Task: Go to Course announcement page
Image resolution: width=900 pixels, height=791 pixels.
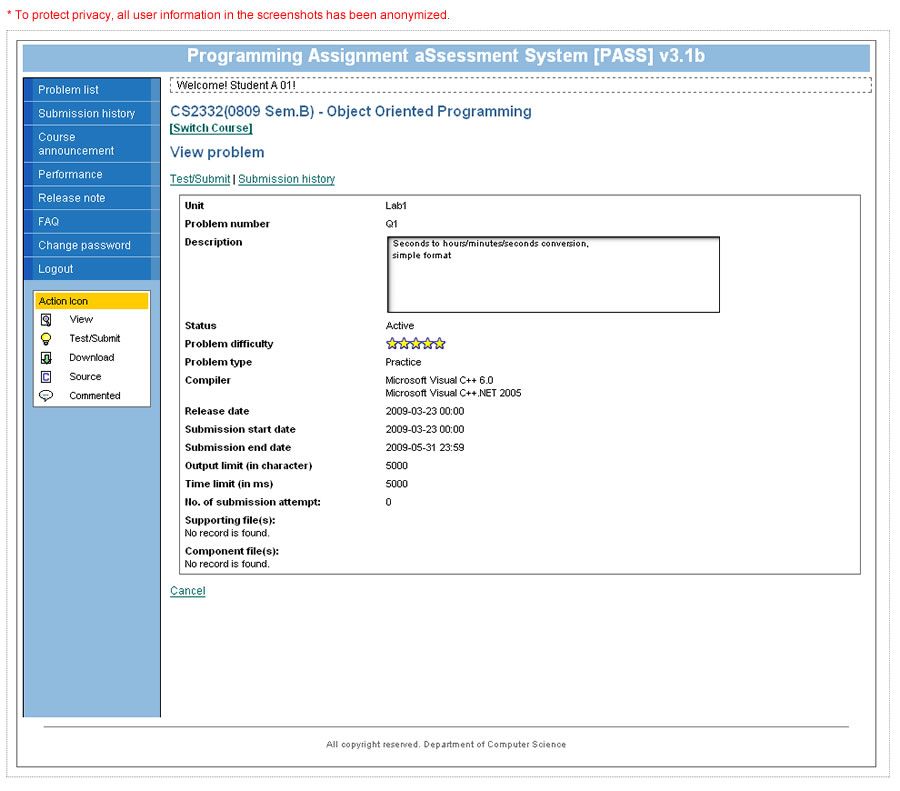Action: pyautogui.click(x=76, y=144)
